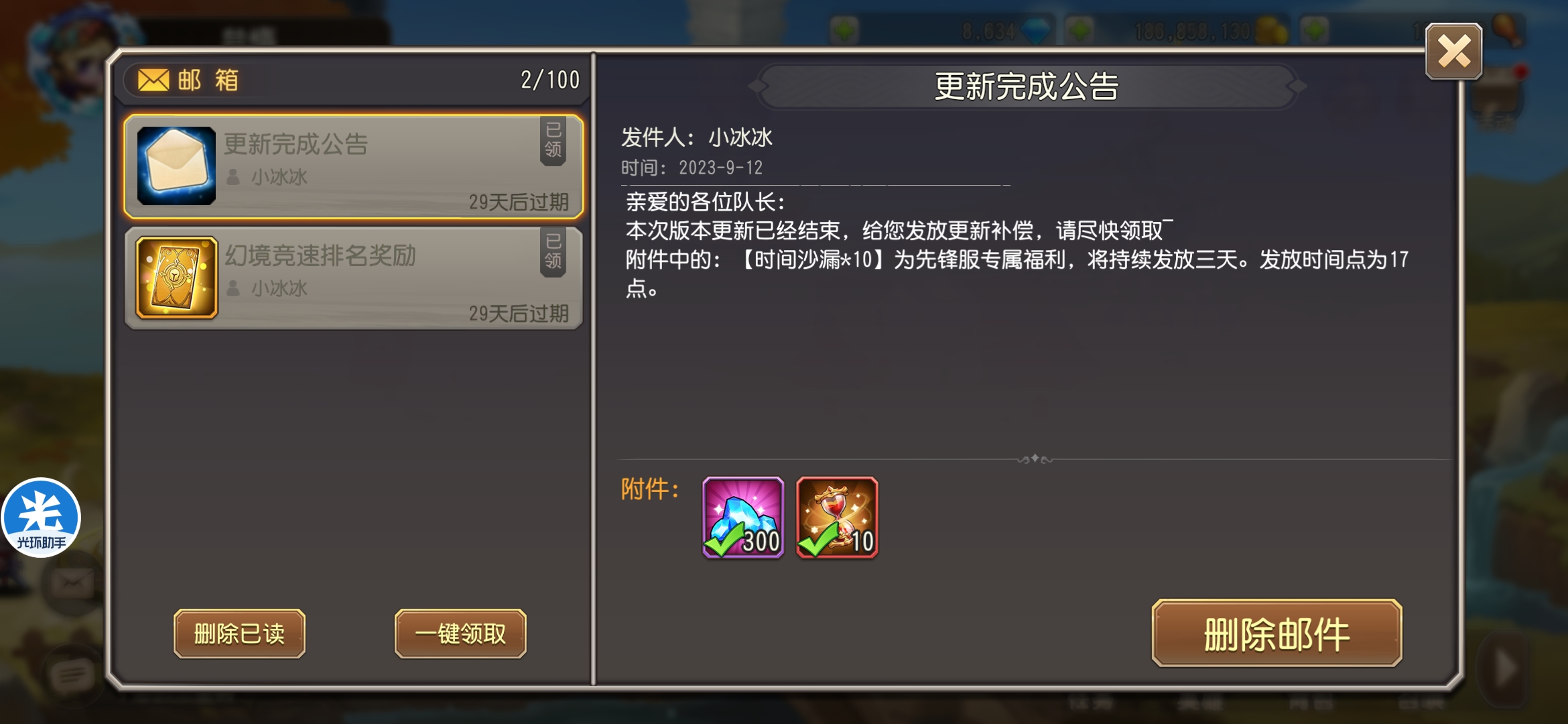Viewport: 1568px width, 724px height.
Task: Tap the green plus next to diamonds
Action: click(844, 30)
